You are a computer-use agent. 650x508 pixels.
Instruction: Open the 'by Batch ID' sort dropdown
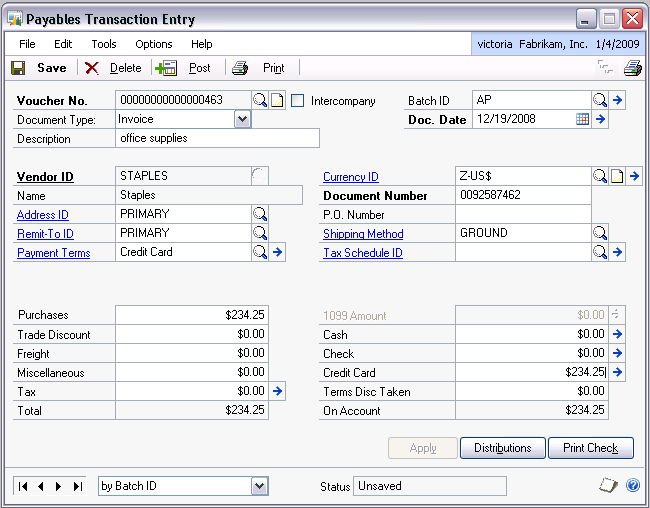coord(259,486)
